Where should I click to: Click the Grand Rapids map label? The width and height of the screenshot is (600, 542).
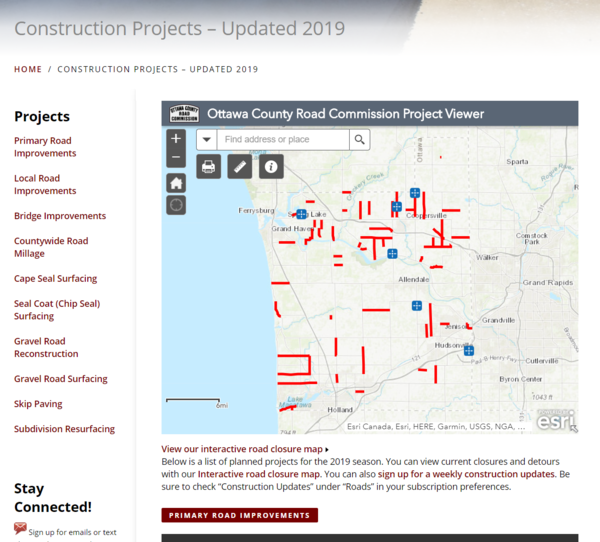pos(548,282)
